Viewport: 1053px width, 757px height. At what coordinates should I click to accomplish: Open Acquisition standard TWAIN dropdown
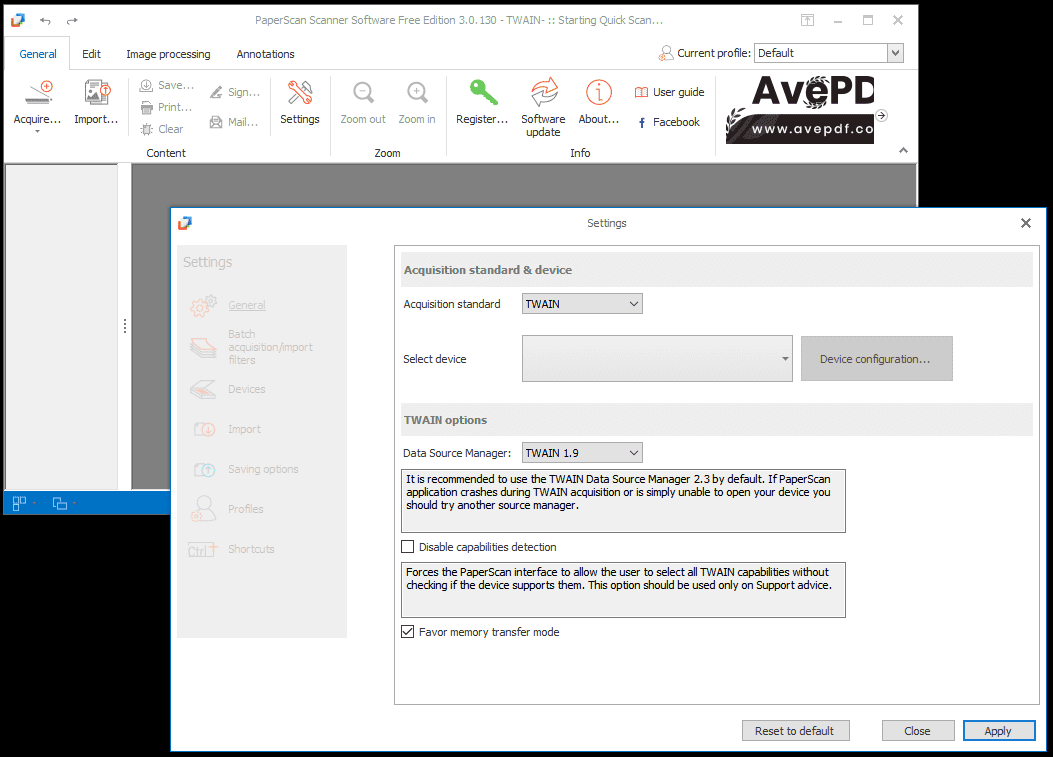(x=582, y=304)
